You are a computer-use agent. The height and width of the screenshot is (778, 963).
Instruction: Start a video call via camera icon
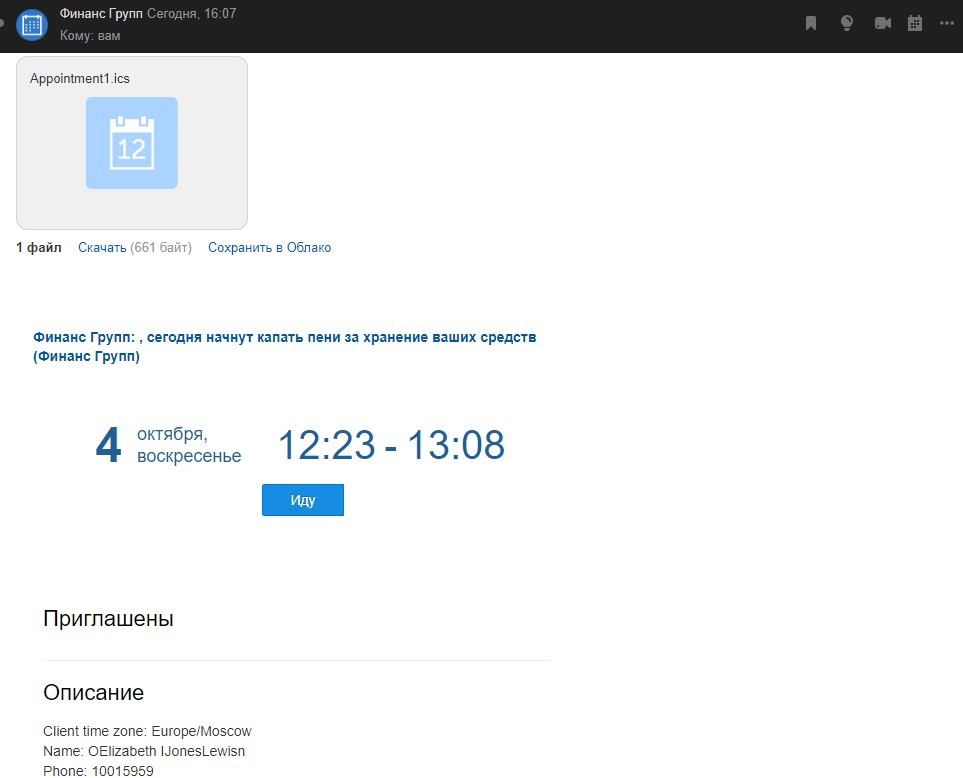[x=882, y=23]
